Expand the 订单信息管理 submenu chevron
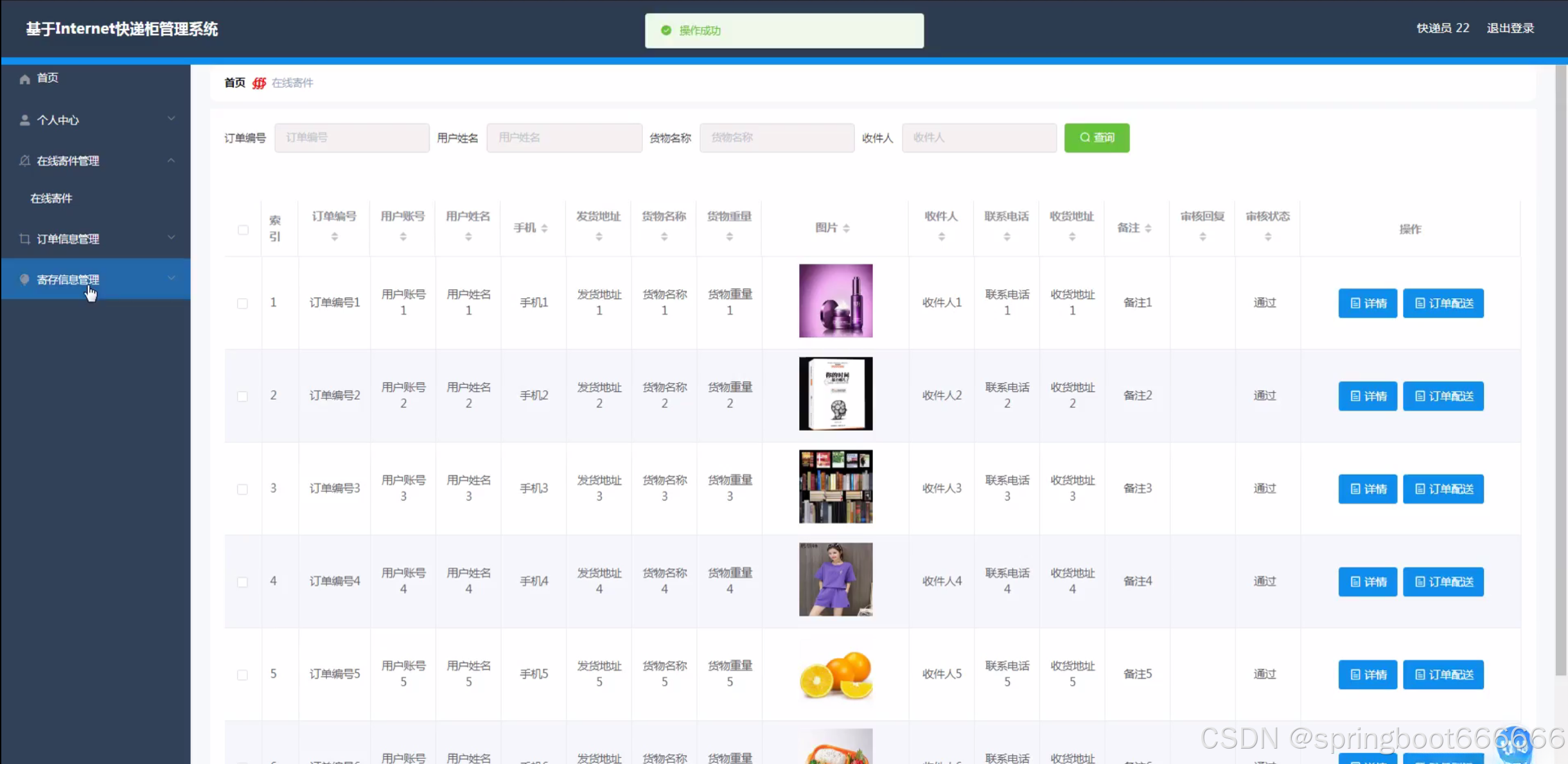 pyautogui.click(x=171, y=238)
